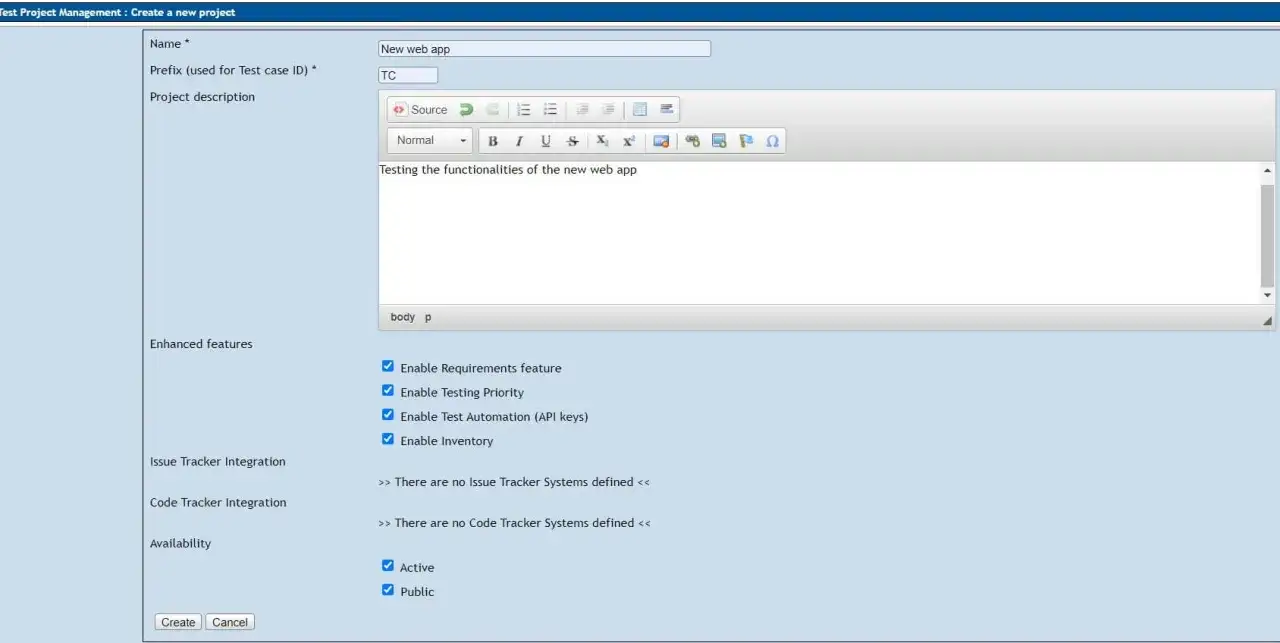Uncheck the Active availability checkbox

click(x=388, y=566)
